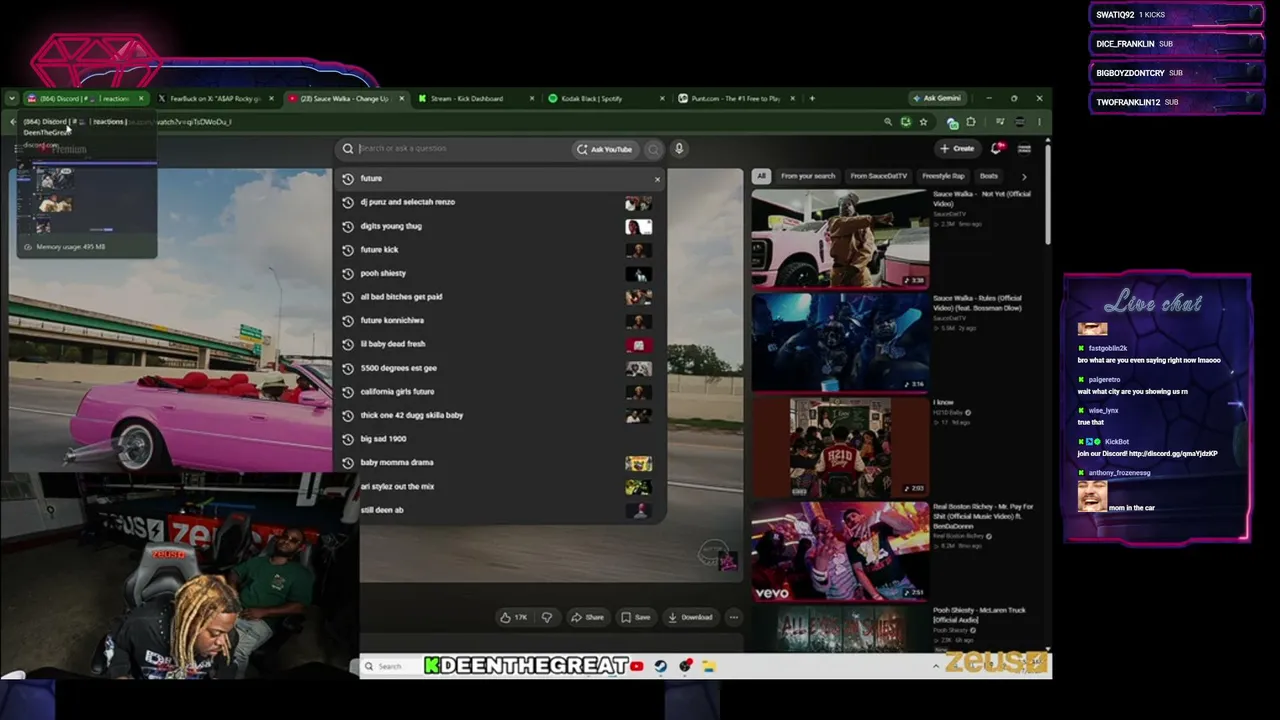Switch to the Kodak Black Spotify tab

(605, 99)
